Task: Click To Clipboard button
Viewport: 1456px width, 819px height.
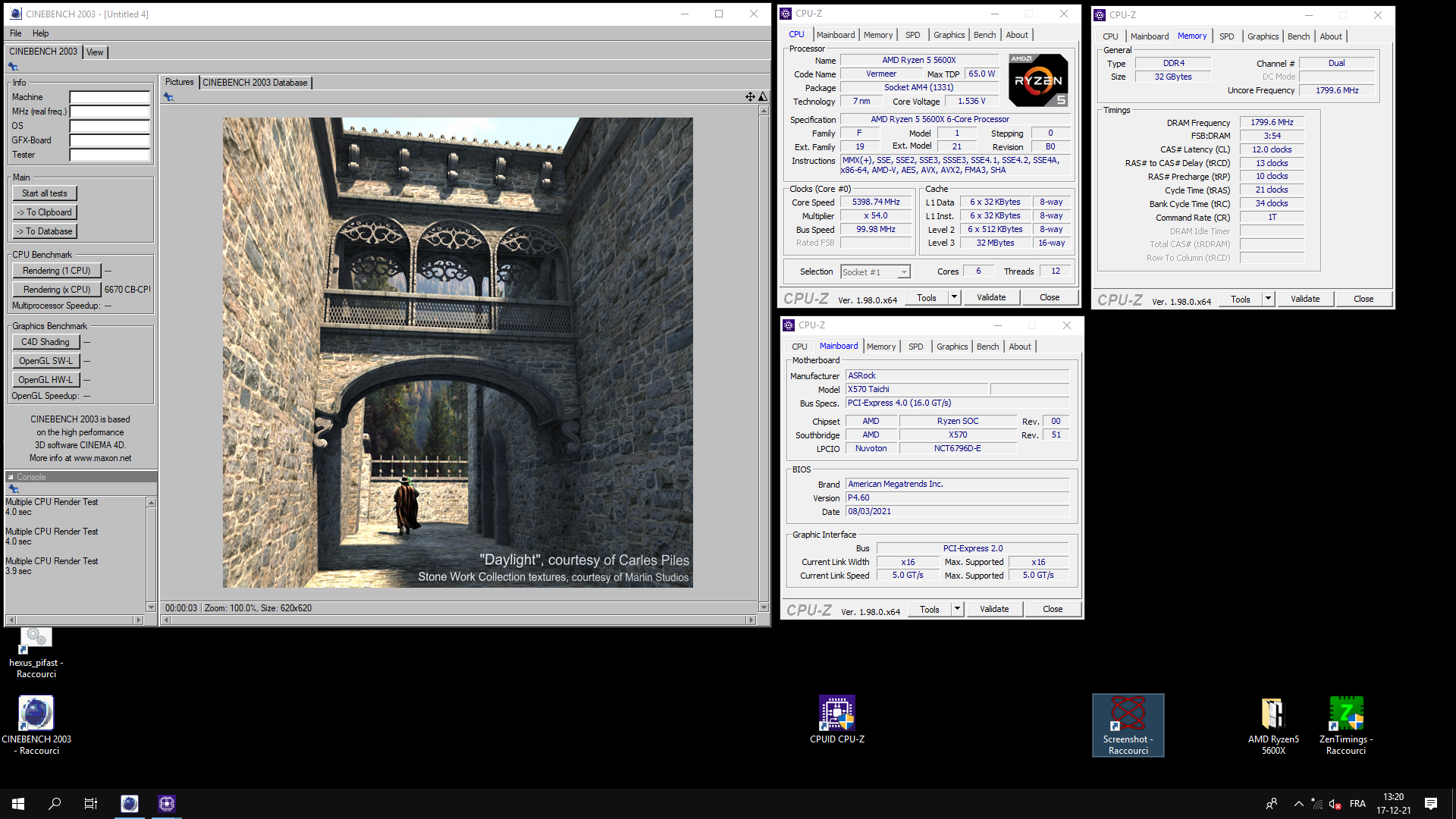Action: [x=44, y=212]
